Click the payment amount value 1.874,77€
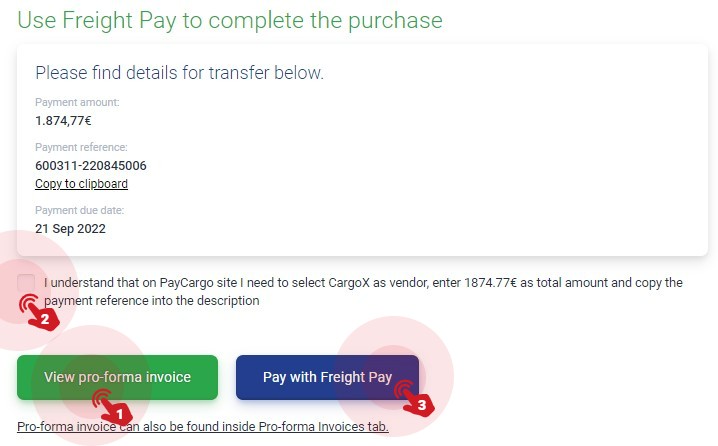 (63, 120)
